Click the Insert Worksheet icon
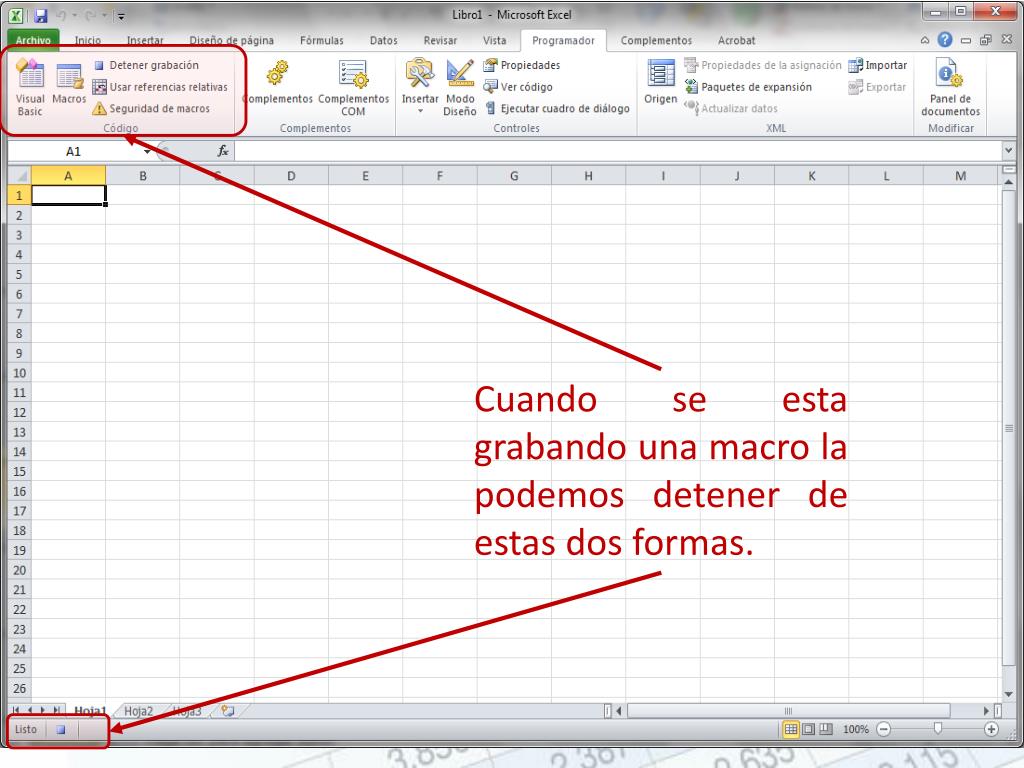 pos(227,711)
